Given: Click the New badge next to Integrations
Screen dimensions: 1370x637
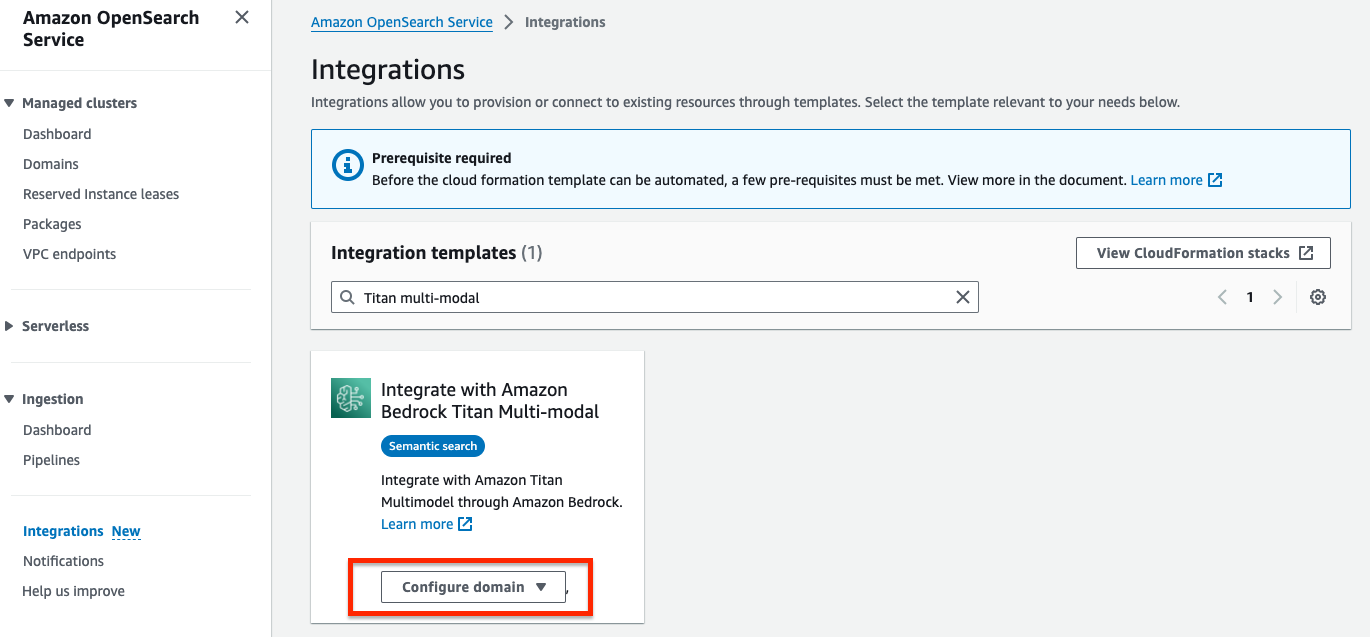Looking at the screenshot, I should tap(126, 531).
